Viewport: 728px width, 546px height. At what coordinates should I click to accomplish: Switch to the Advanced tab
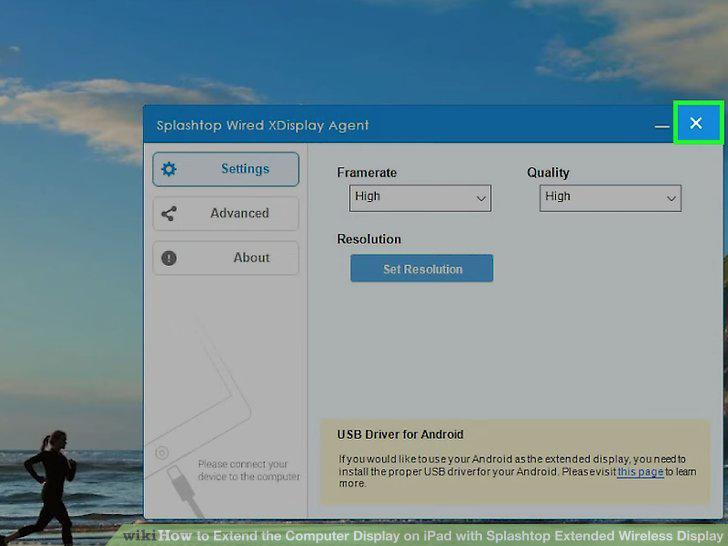[226, 214]
